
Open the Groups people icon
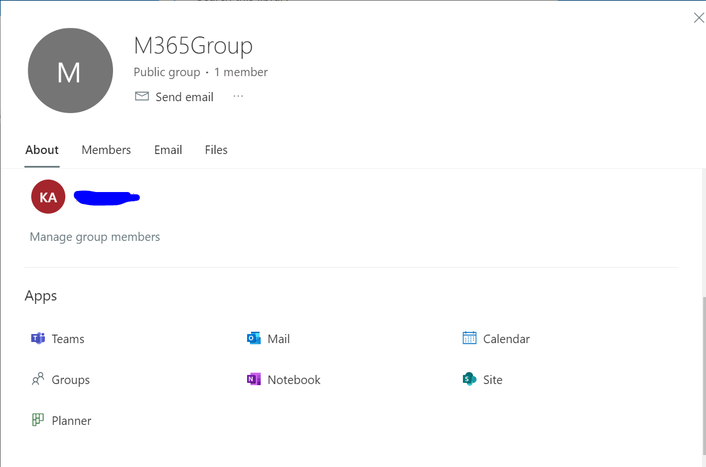click(x=38, y=379)
